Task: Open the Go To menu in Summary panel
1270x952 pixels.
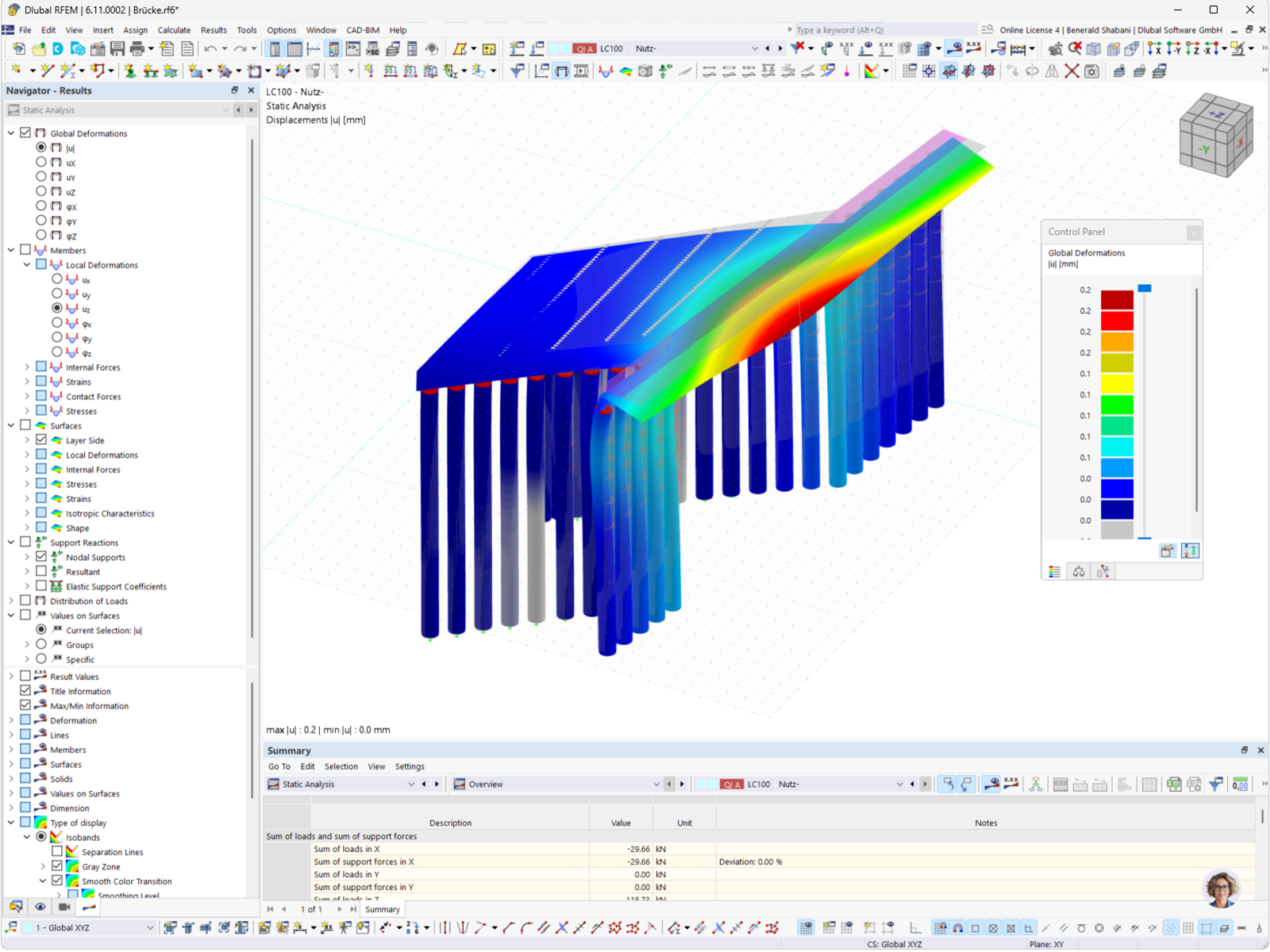Action: (x=279, y=766)
